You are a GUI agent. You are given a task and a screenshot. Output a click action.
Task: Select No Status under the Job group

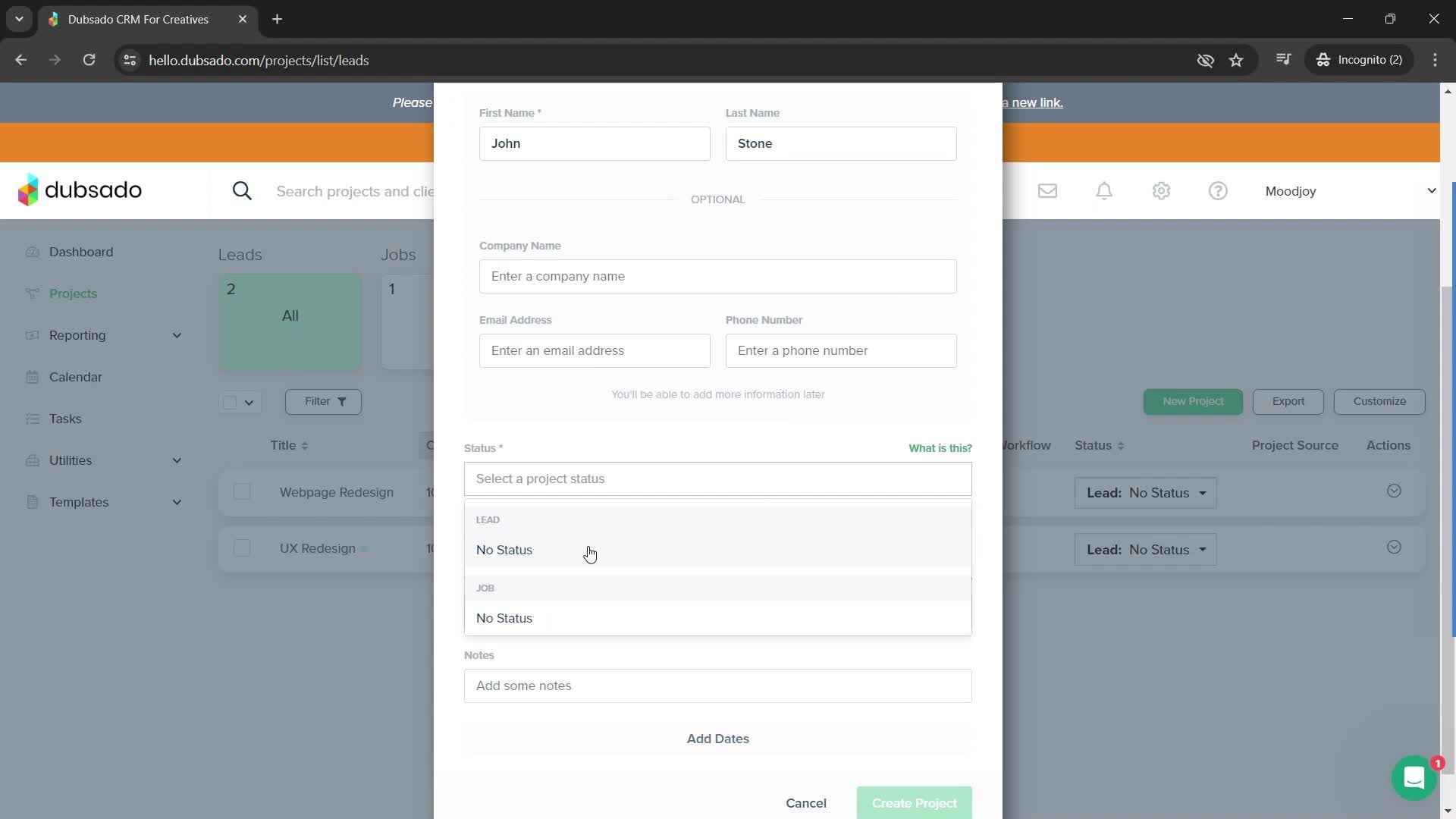coord(717,618)
